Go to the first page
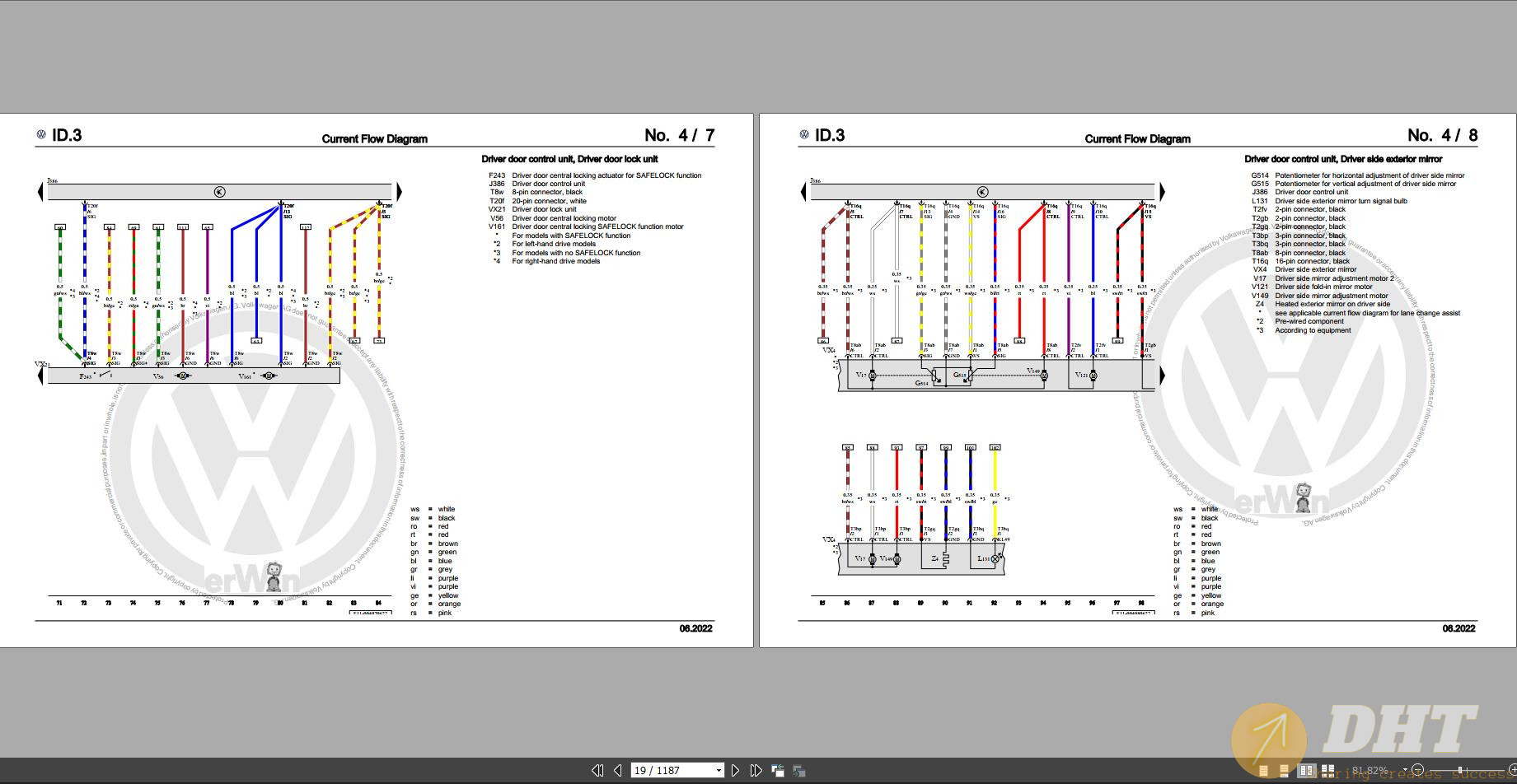Screen dimensions: 1517x784 (x=597, y=771)
